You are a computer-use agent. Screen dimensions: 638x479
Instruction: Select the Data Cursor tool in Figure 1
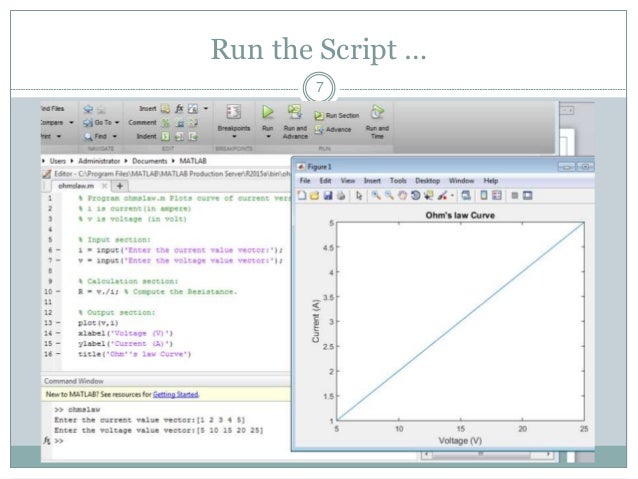428,196
